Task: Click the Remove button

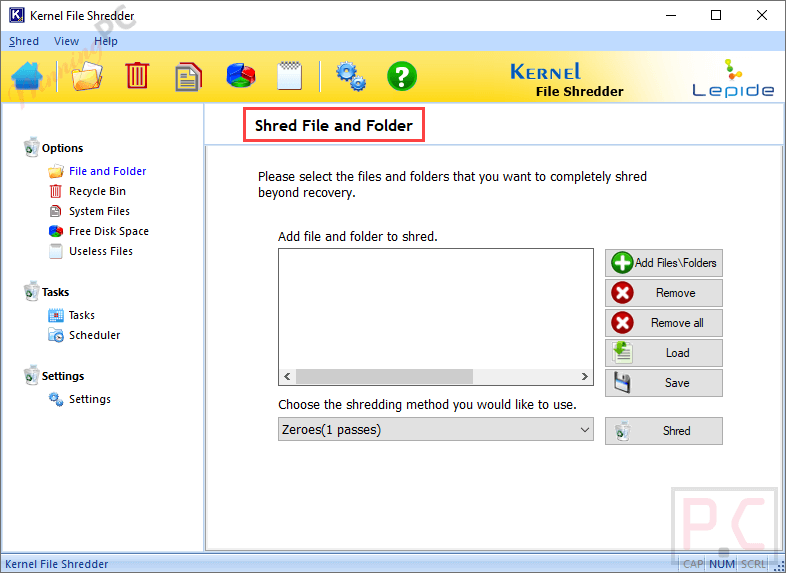Action: tap(664, 293)
